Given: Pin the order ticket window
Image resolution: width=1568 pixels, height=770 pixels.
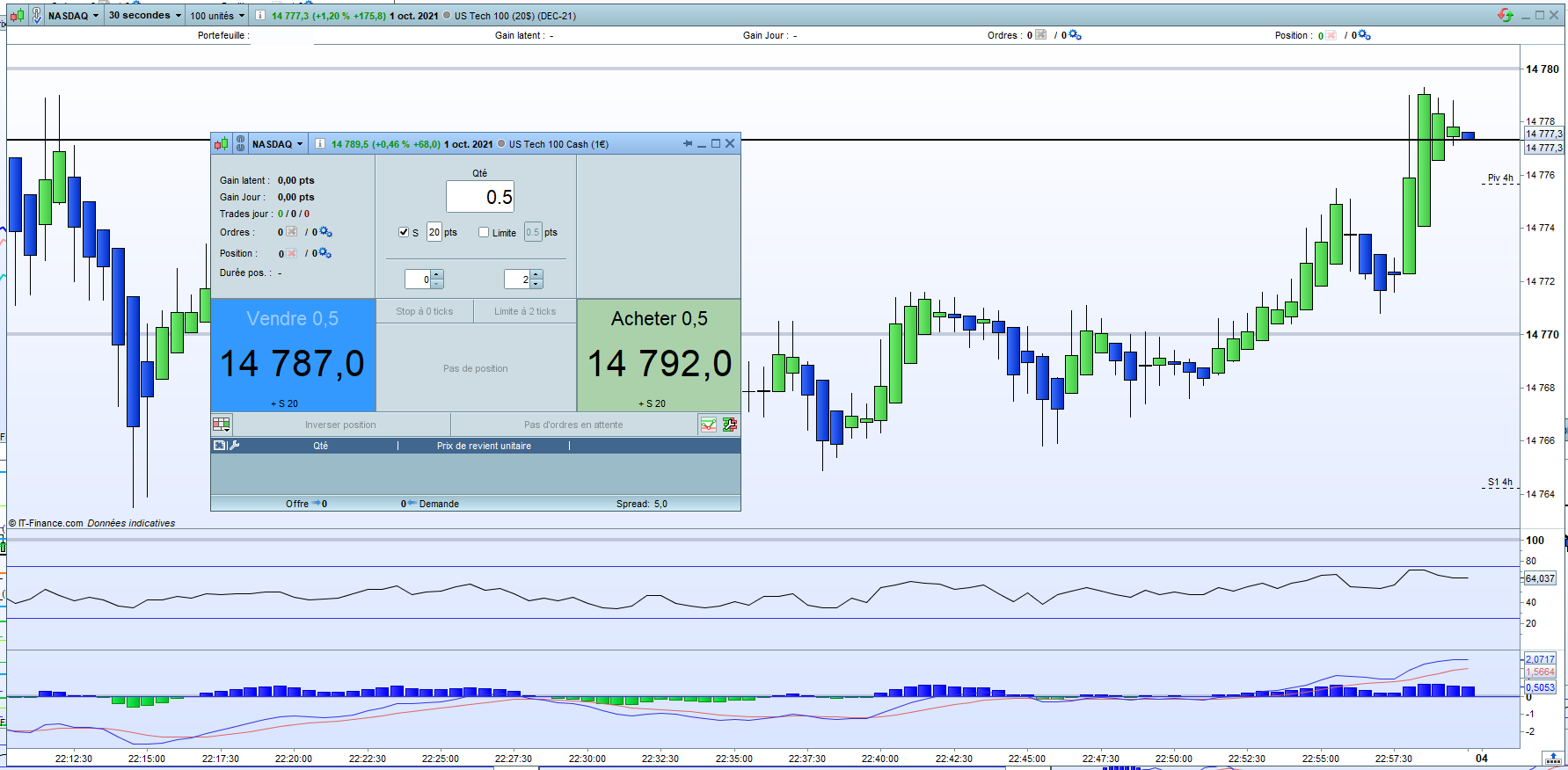Looking at the screenshot, I should point(688,143).
